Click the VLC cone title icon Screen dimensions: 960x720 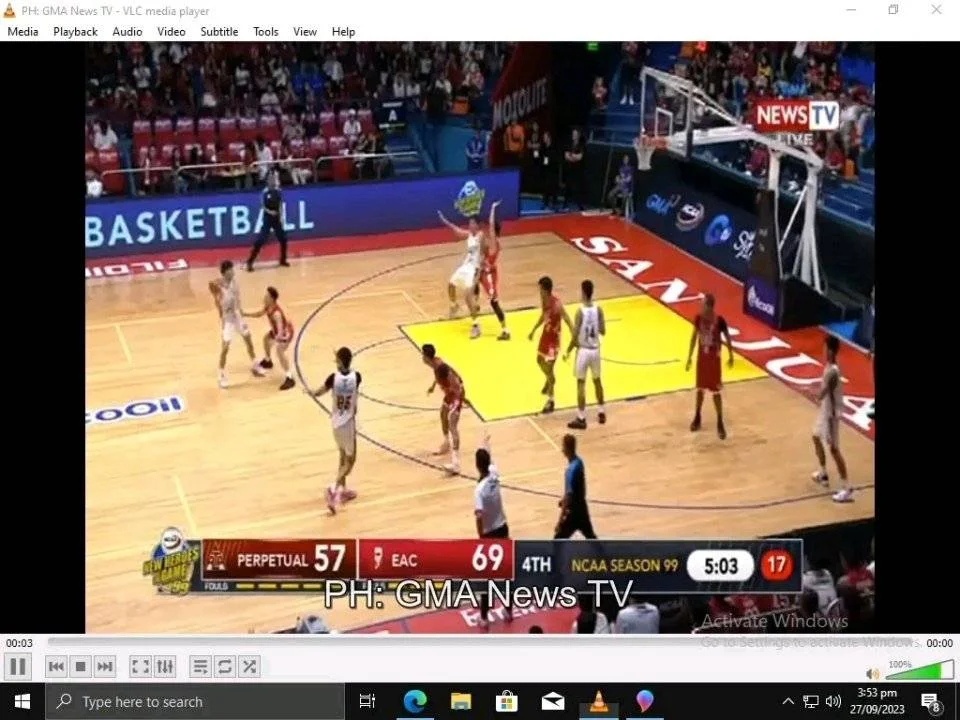(x=9, y=10)
